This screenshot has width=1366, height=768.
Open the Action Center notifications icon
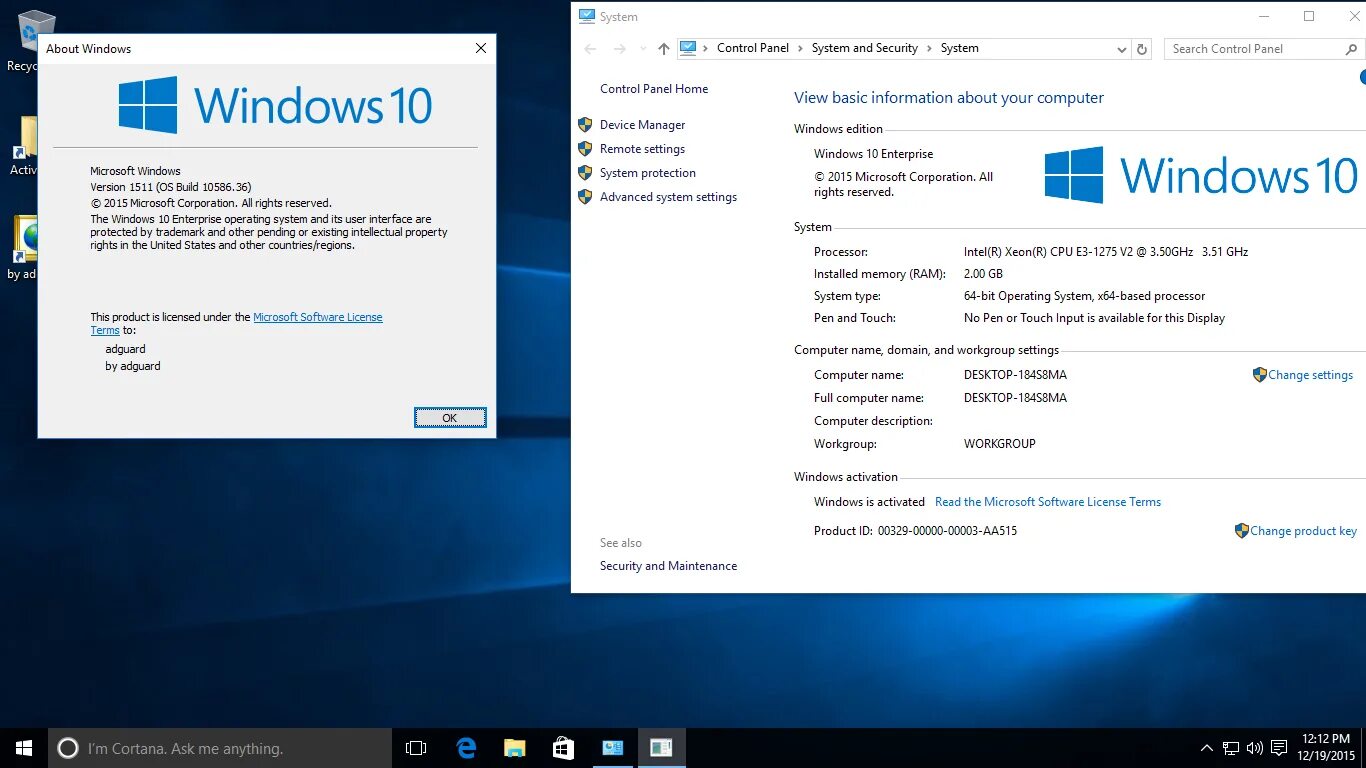click(1279, 748)
